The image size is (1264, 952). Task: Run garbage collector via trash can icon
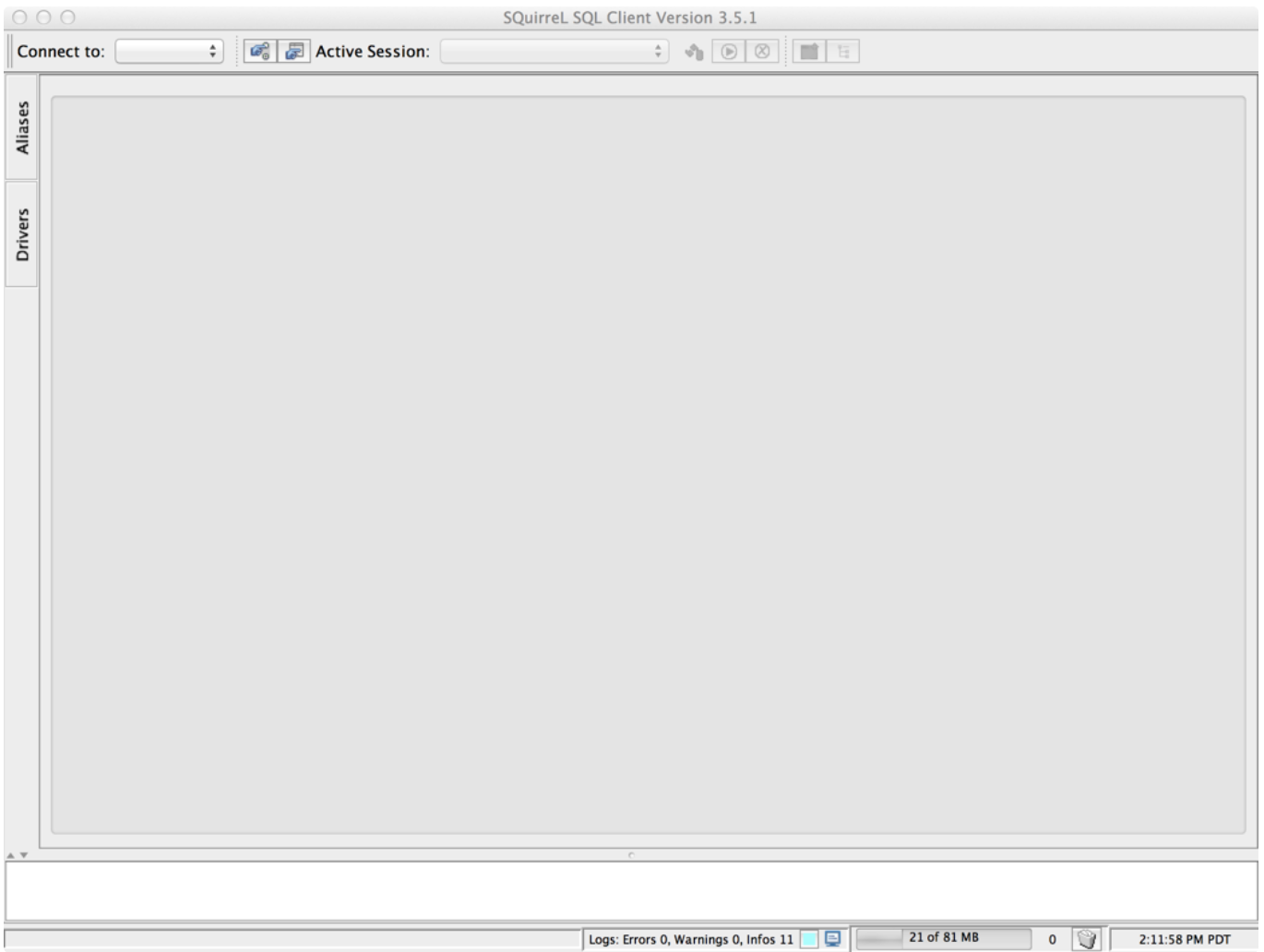[x=1087, y=939]
